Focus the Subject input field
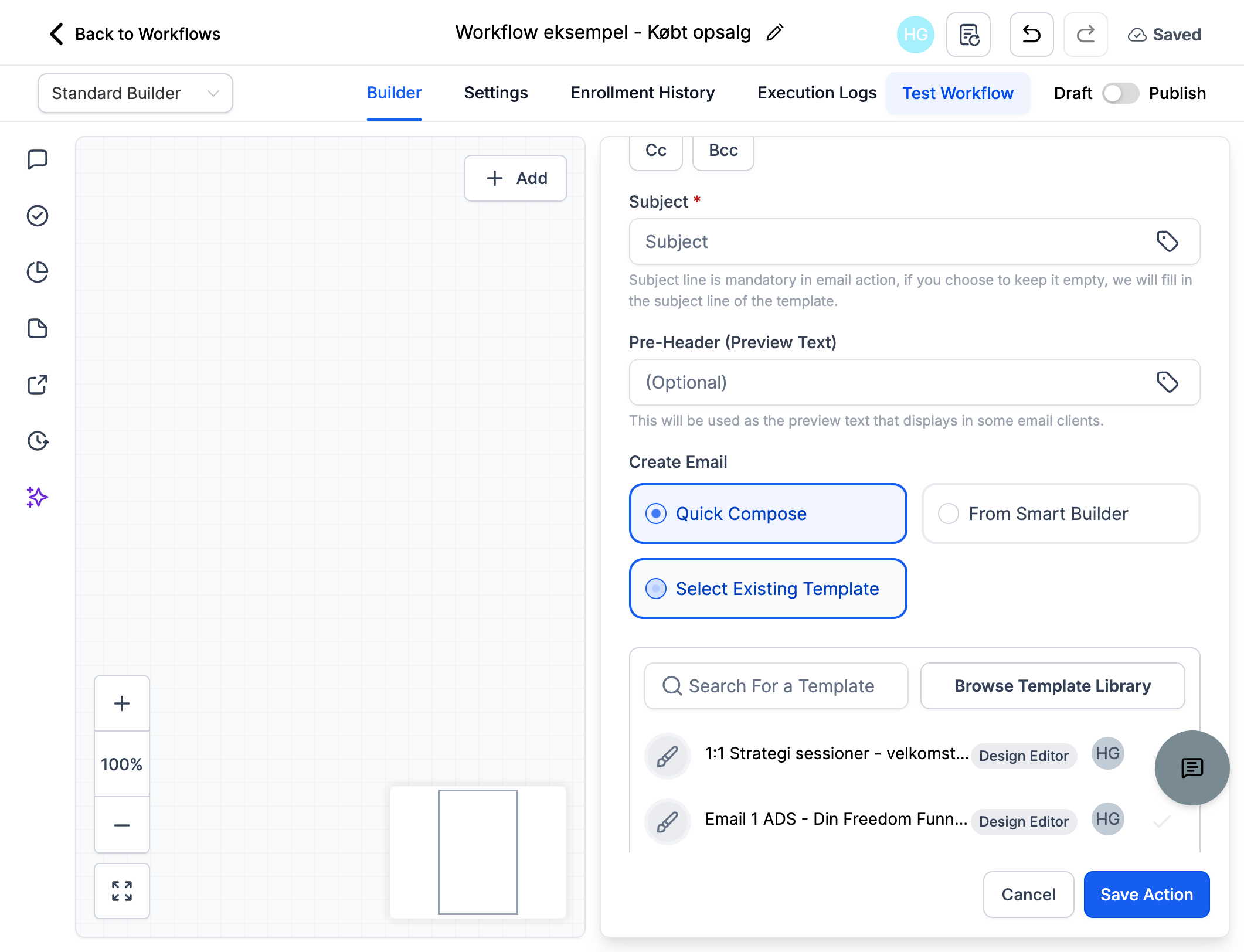The image size is (1244, 952). tap(915, 242)
